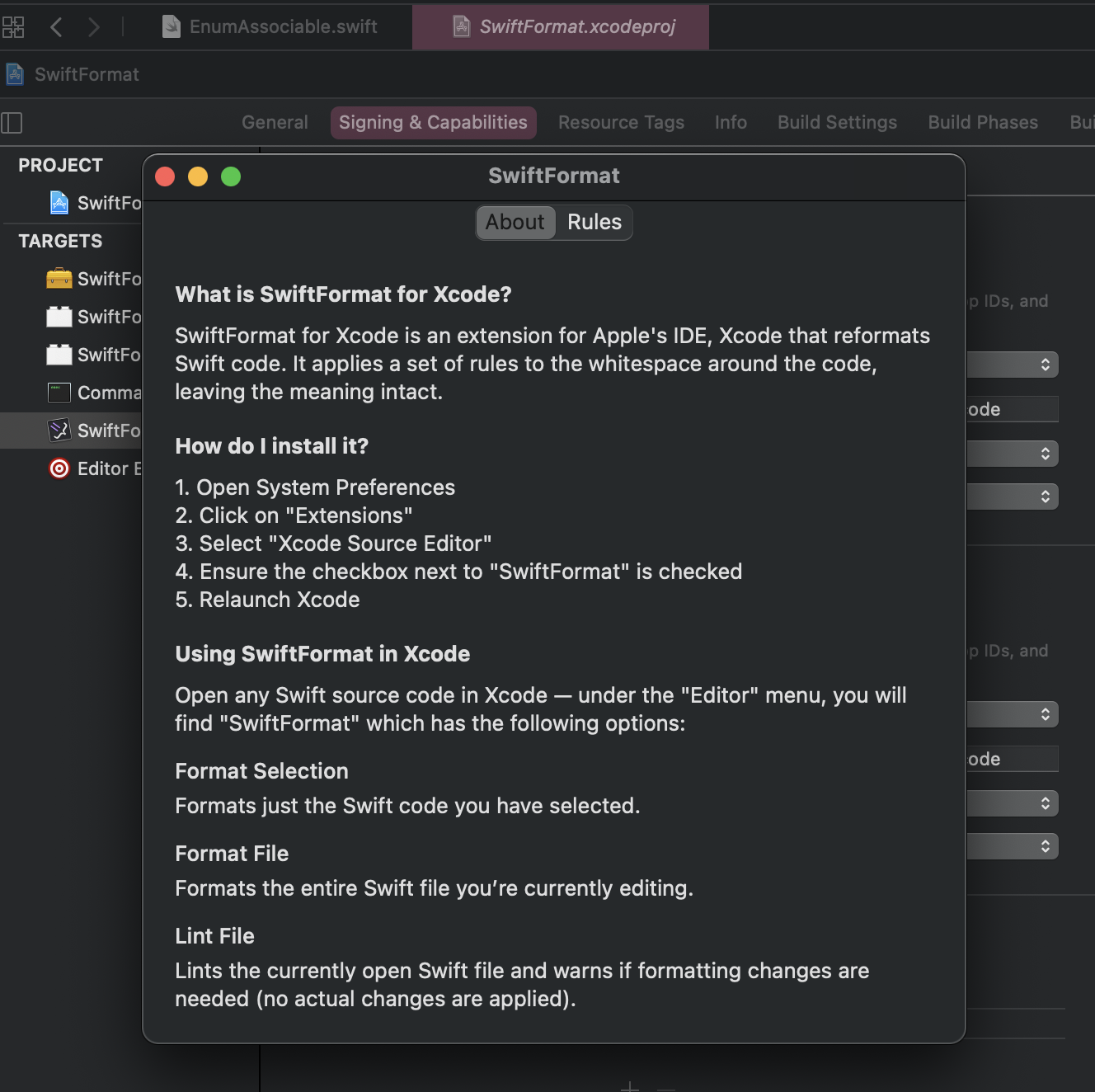Click step '5. Relaunch Xcode'
The width and height of the screenshot is (1095, 1092).
pyautogui.click(x=267, y=600)
